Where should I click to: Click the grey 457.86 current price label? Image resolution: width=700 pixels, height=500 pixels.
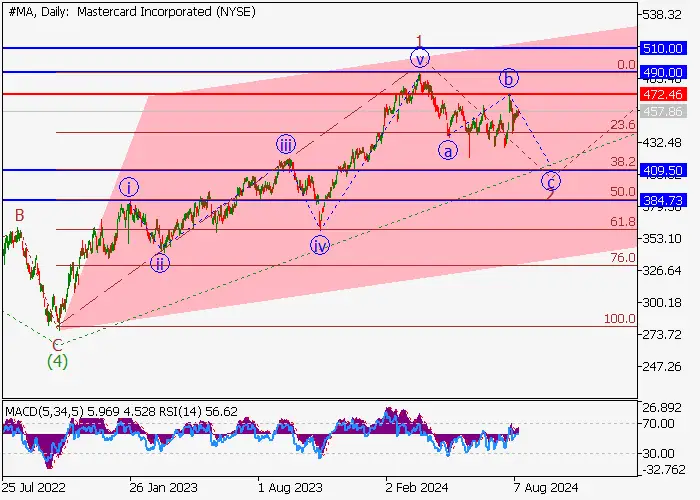pyautogui.click(x=662, y=111)
